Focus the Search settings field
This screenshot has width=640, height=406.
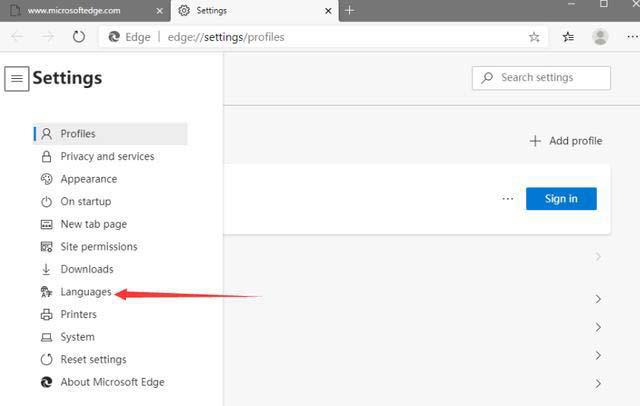coord(541,78)
